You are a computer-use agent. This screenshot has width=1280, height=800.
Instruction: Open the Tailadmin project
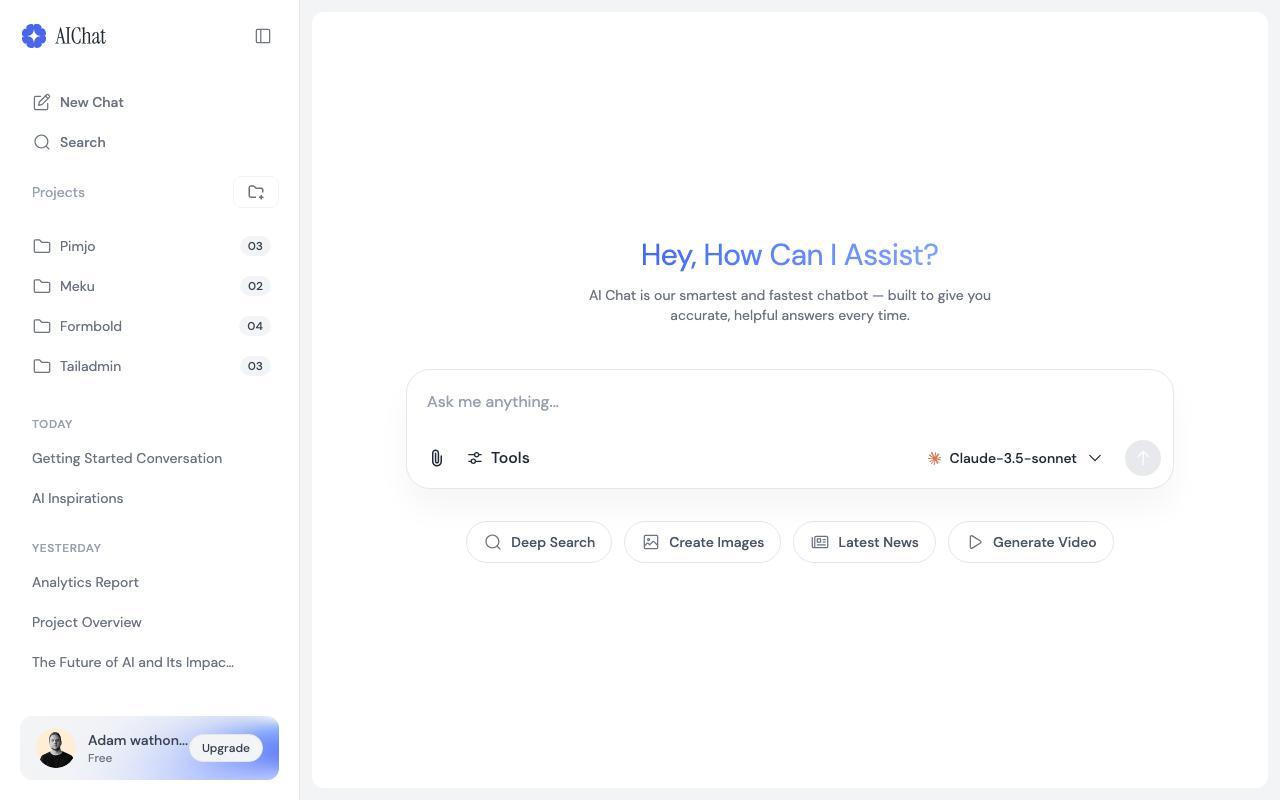pyautogui.click(x=149, y=366)
